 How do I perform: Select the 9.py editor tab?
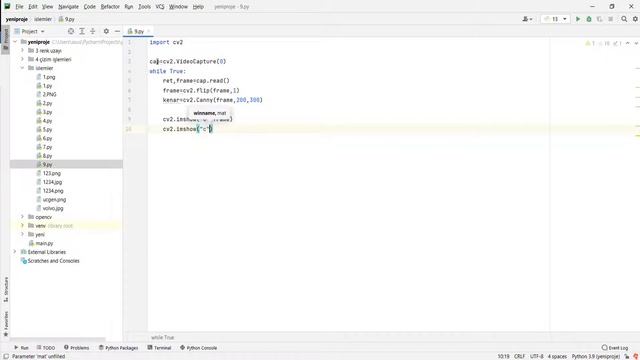138,31
